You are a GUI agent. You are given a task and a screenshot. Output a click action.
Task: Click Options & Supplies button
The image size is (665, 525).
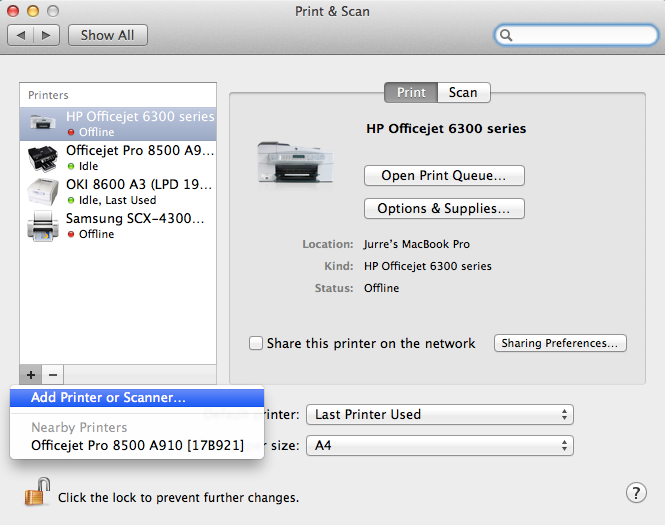444,209
